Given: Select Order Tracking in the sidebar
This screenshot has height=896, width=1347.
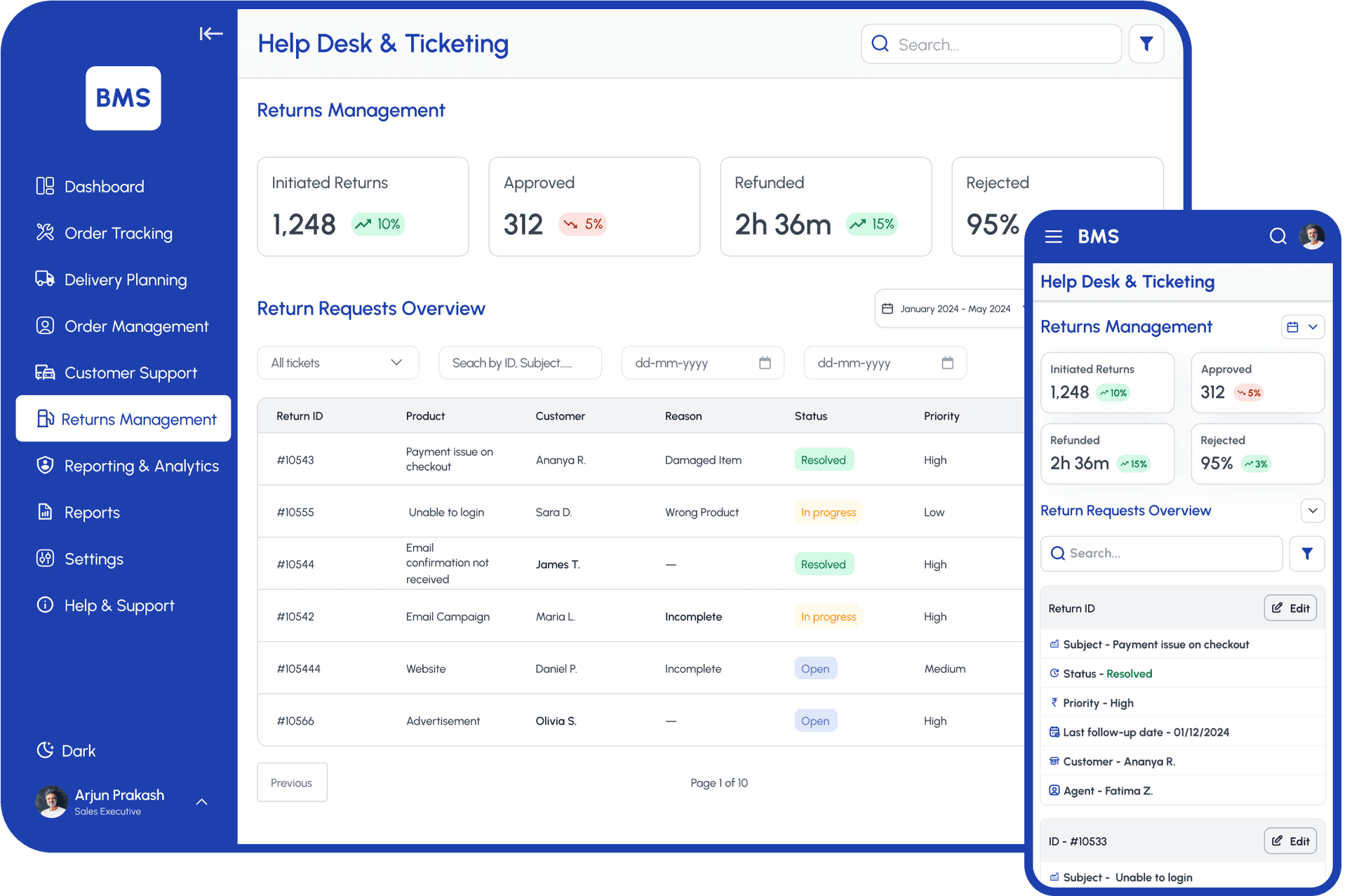Looking at the screenshot, I should click(x=117, y=233).
